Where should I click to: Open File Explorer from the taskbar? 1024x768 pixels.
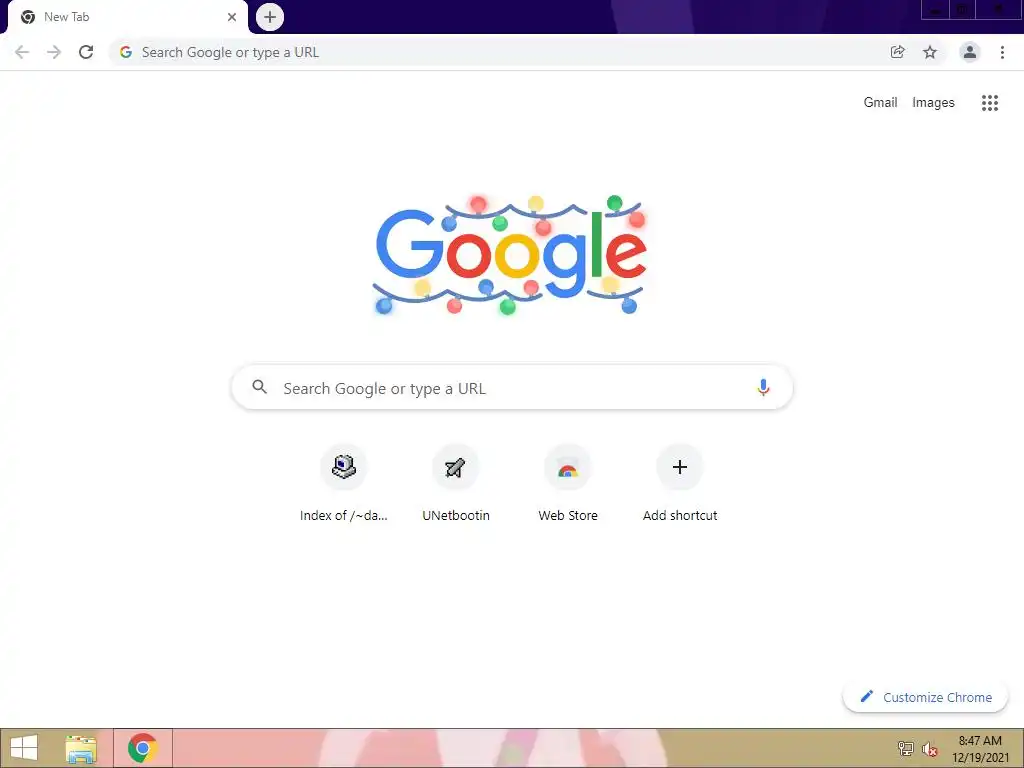tap(81, 748)
